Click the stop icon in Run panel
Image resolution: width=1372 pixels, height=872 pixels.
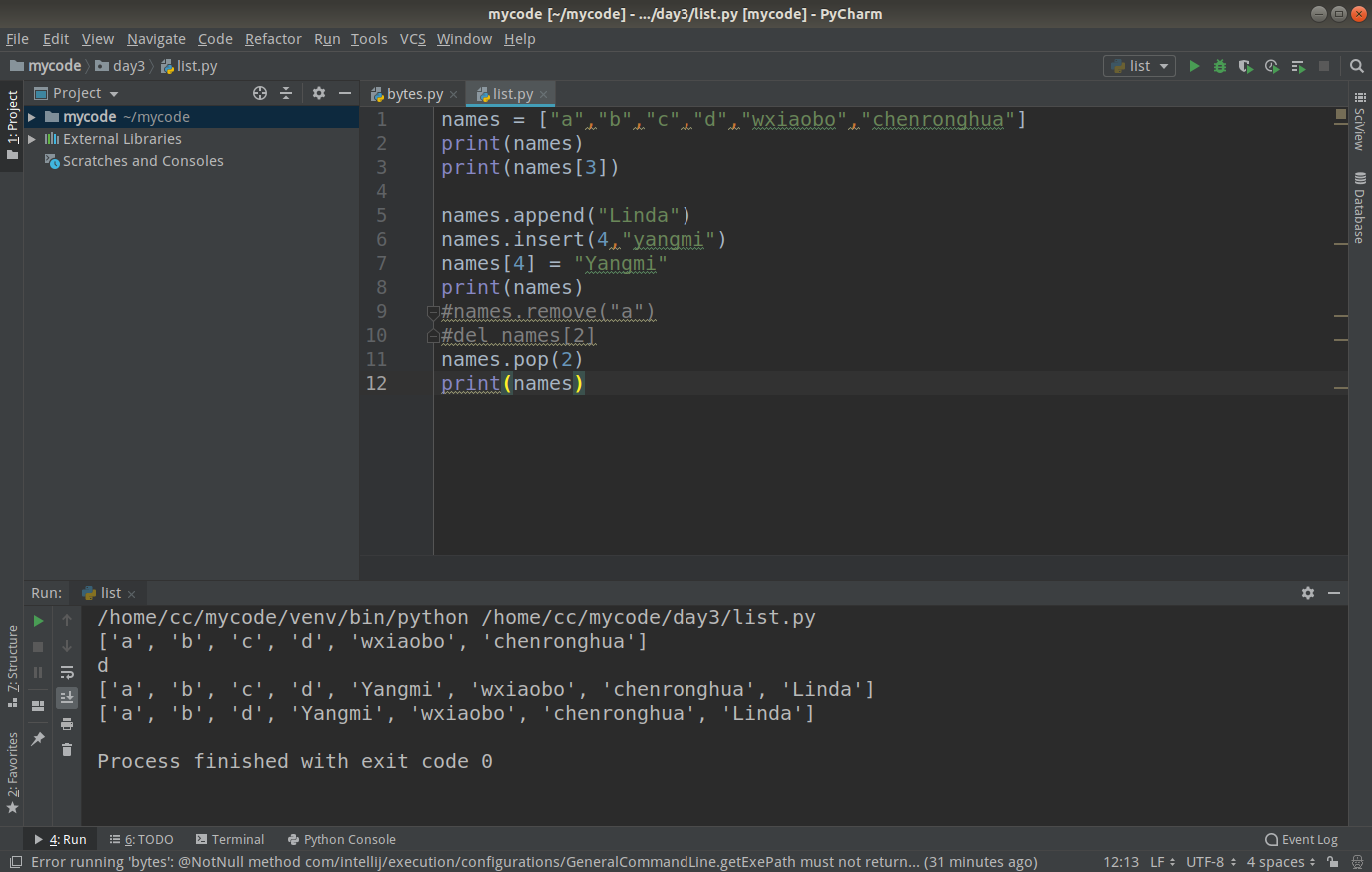click(39, 647)
